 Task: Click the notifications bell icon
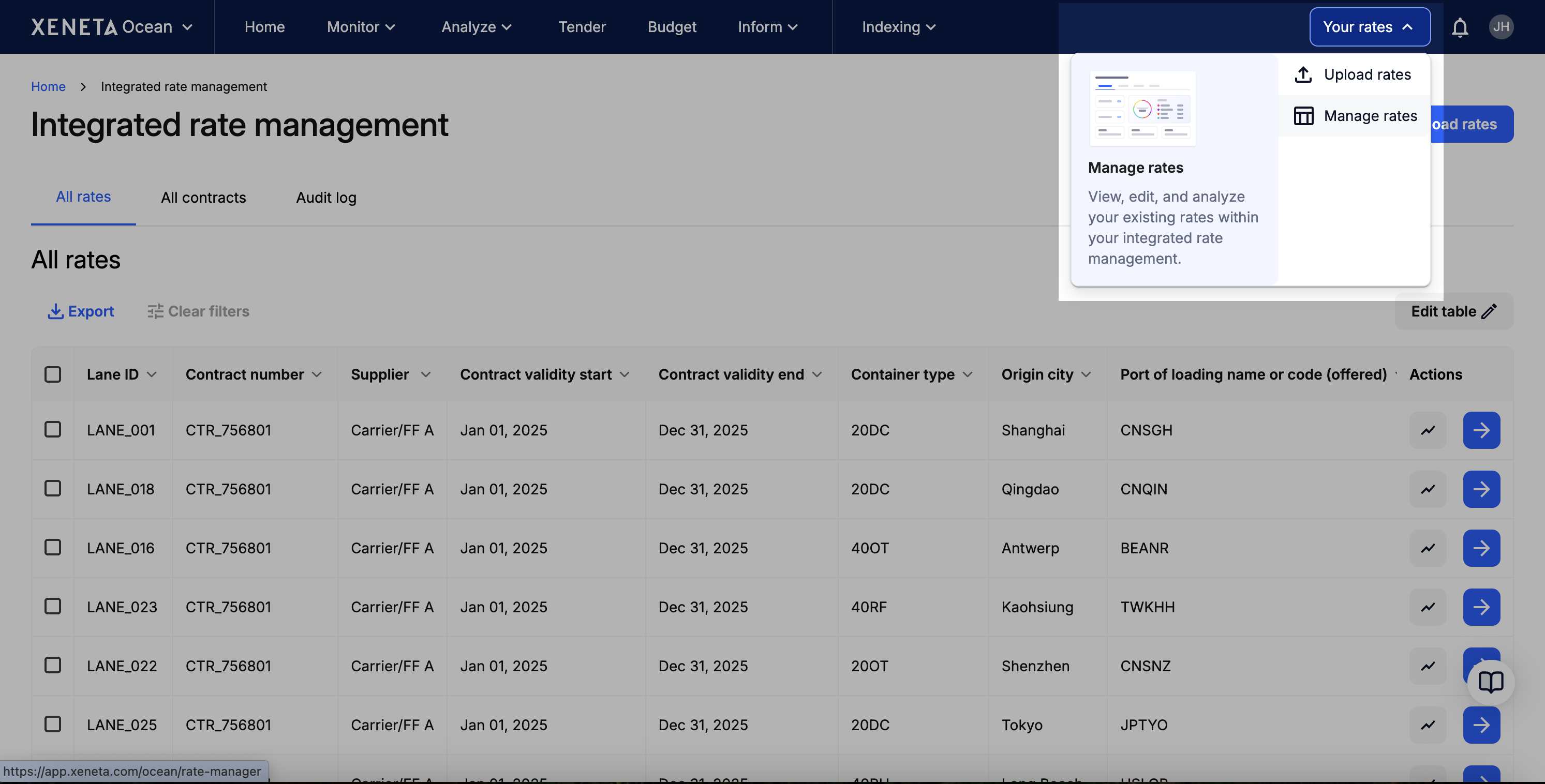click(x=1459, y=27)
